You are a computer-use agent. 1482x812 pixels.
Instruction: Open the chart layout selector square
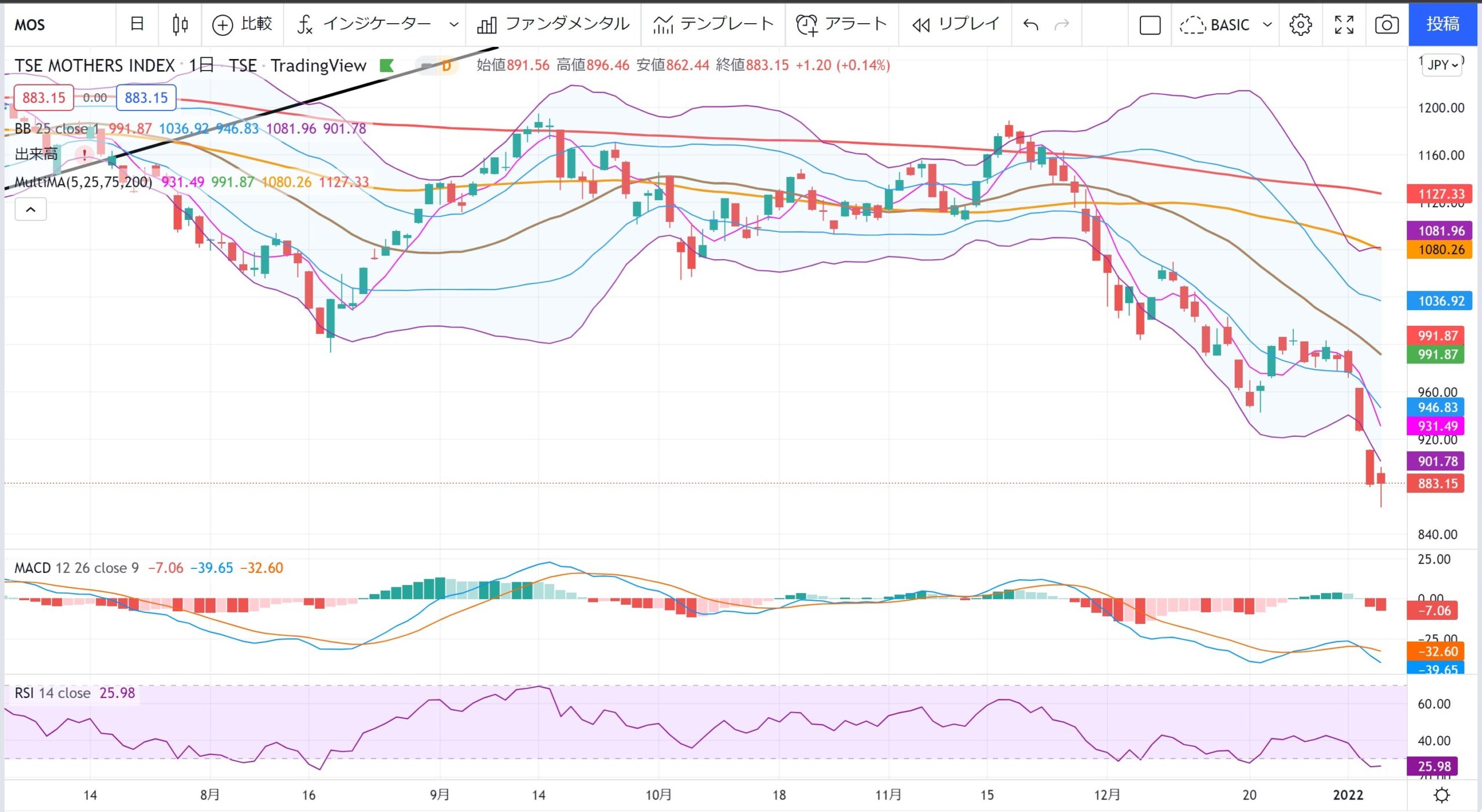pos(1150,25)
